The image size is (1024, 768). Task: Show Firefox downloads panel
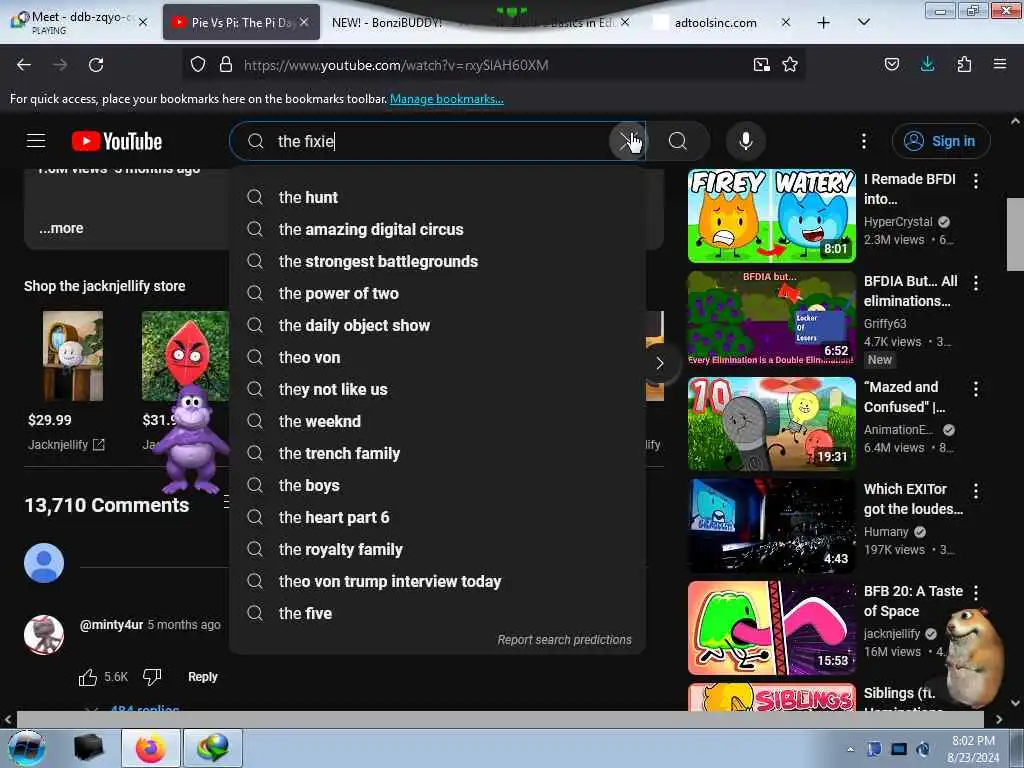coord(927,64)
